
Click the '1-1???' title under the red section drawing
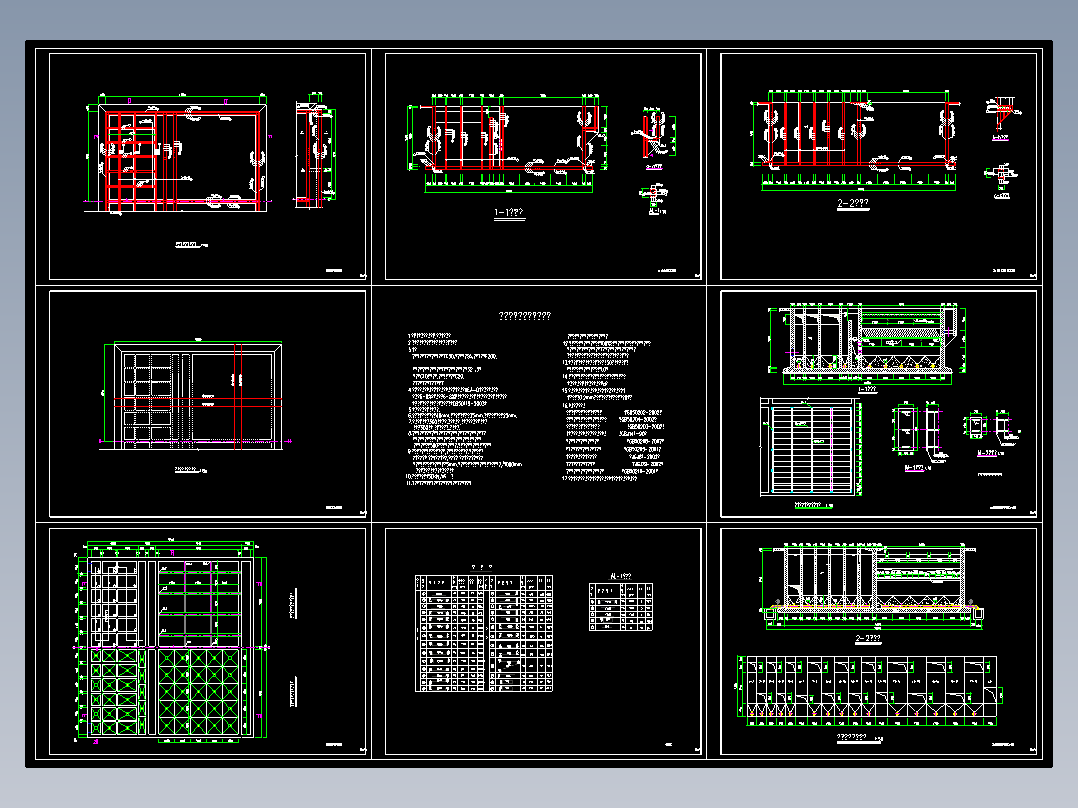coord(509,213)
